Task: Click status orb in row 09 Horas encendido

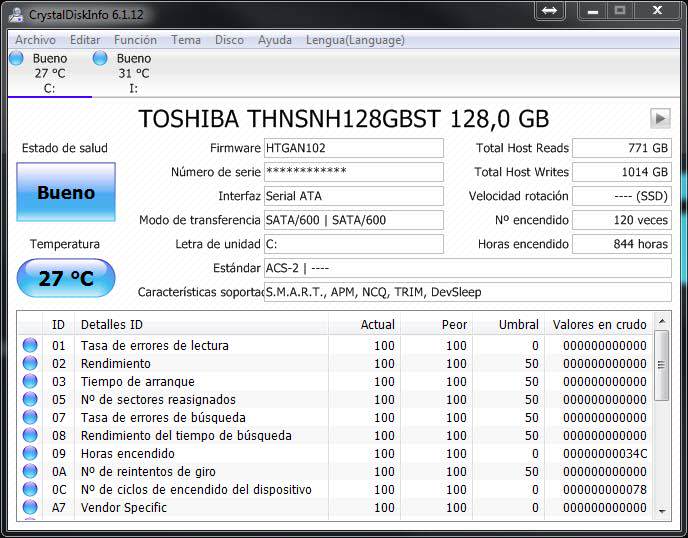Action: [30, 453]
